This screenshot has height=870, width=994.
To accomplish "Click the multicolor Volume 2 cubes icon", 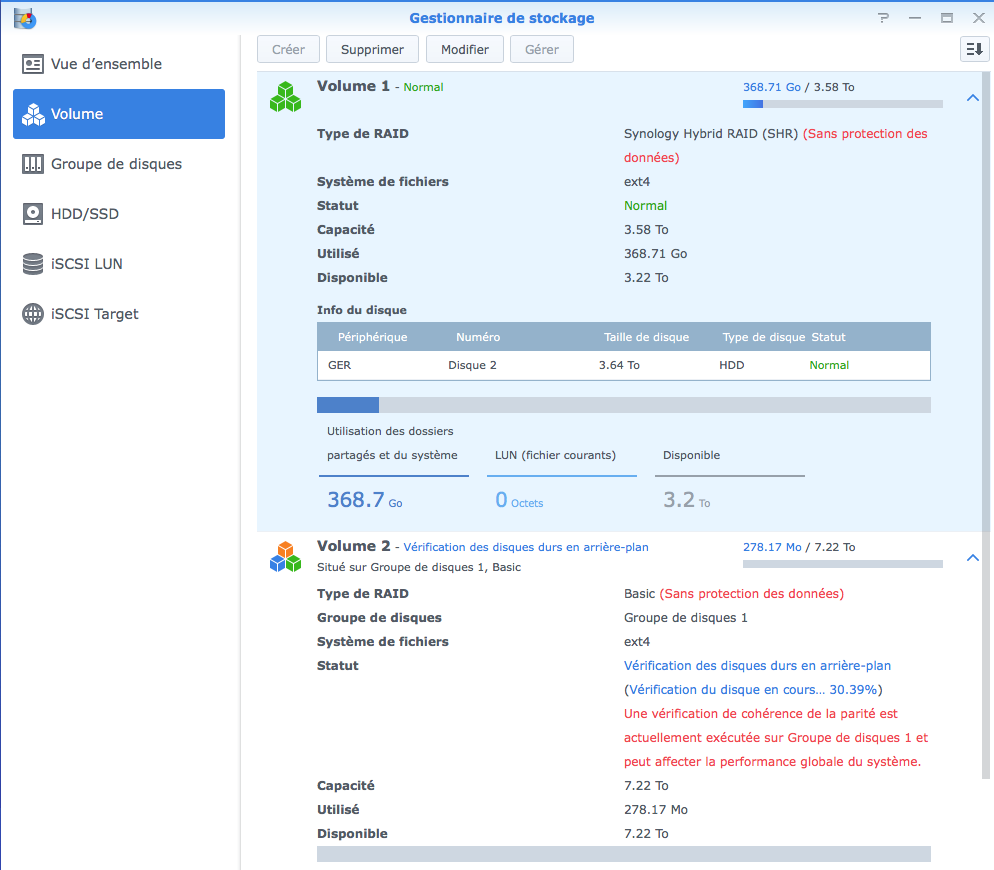I will click(285, 557).
